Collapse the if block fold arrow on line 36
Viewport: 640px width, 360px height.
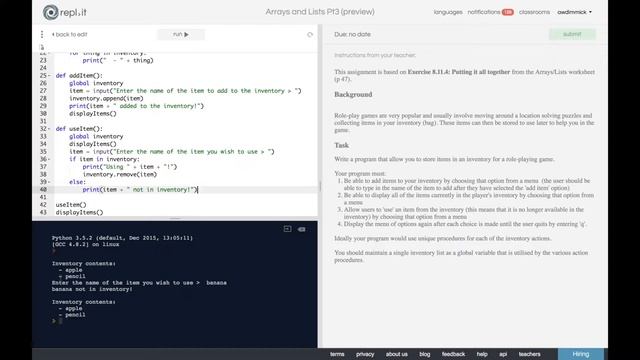[x=49, y=159]
